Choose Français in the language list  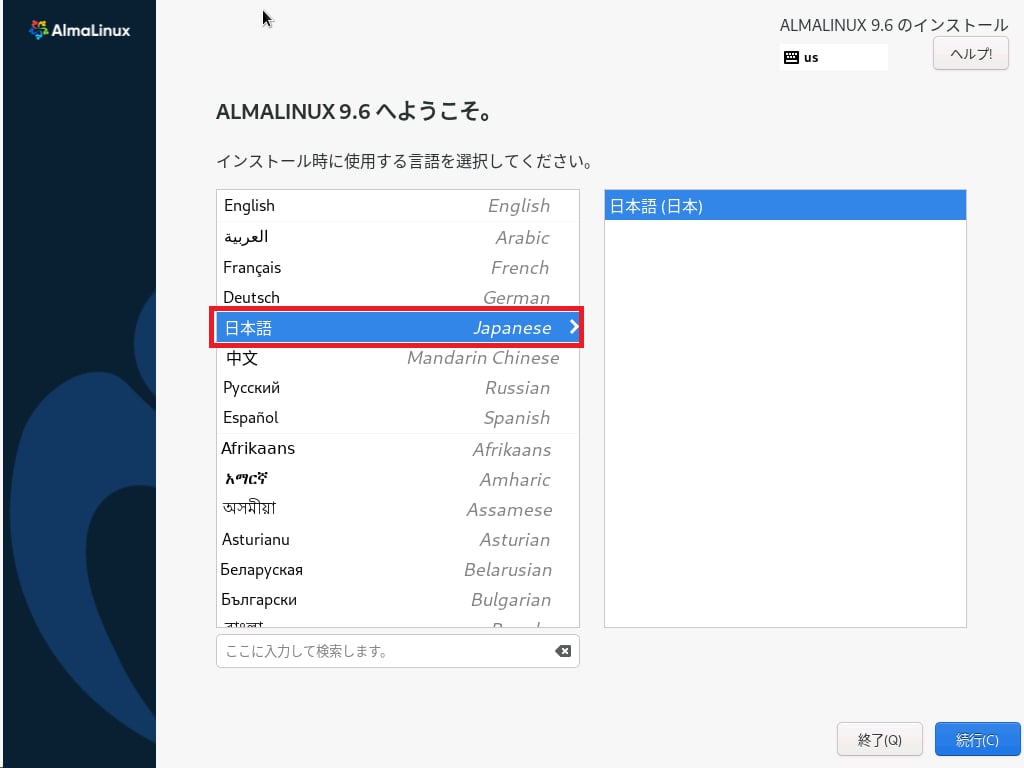click(x=397, y=268)
